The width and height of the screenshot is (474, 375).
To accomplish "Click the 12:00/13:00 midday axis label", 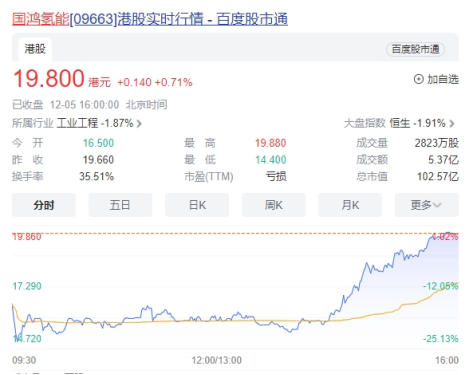I will tap(216, 360).
